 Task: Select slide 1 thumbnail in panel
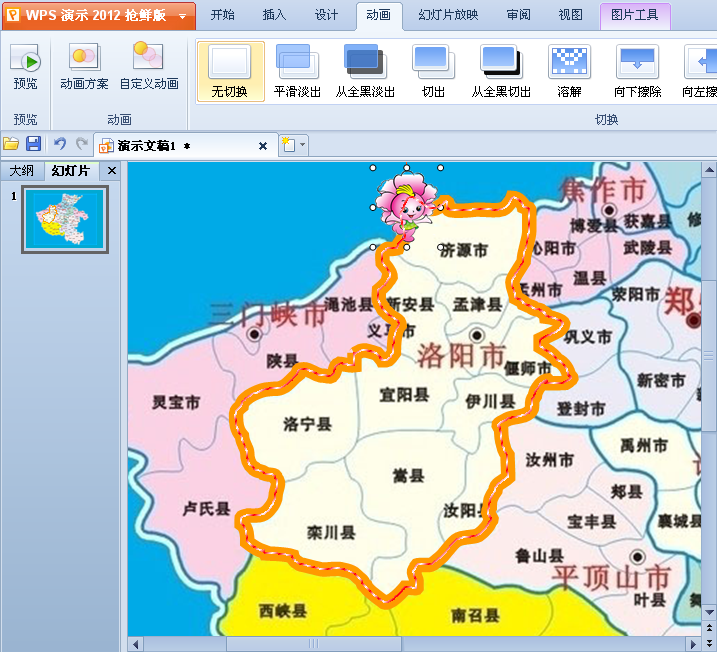65,219
